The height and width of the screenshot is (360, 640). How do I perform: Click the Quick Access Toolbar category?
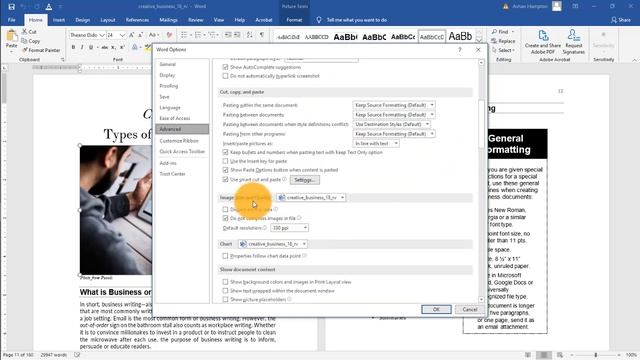pos(182,151)
